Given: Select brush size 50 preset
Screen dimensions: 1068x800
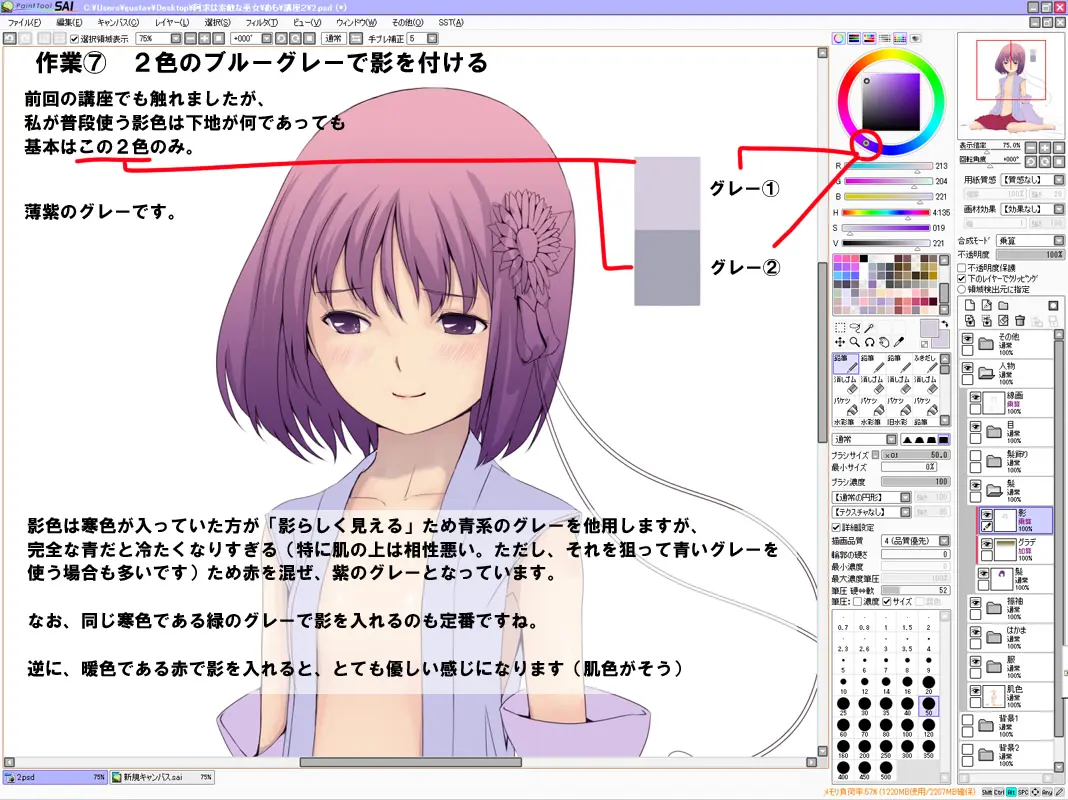Looking at the screenshot, I should [928, 705].
